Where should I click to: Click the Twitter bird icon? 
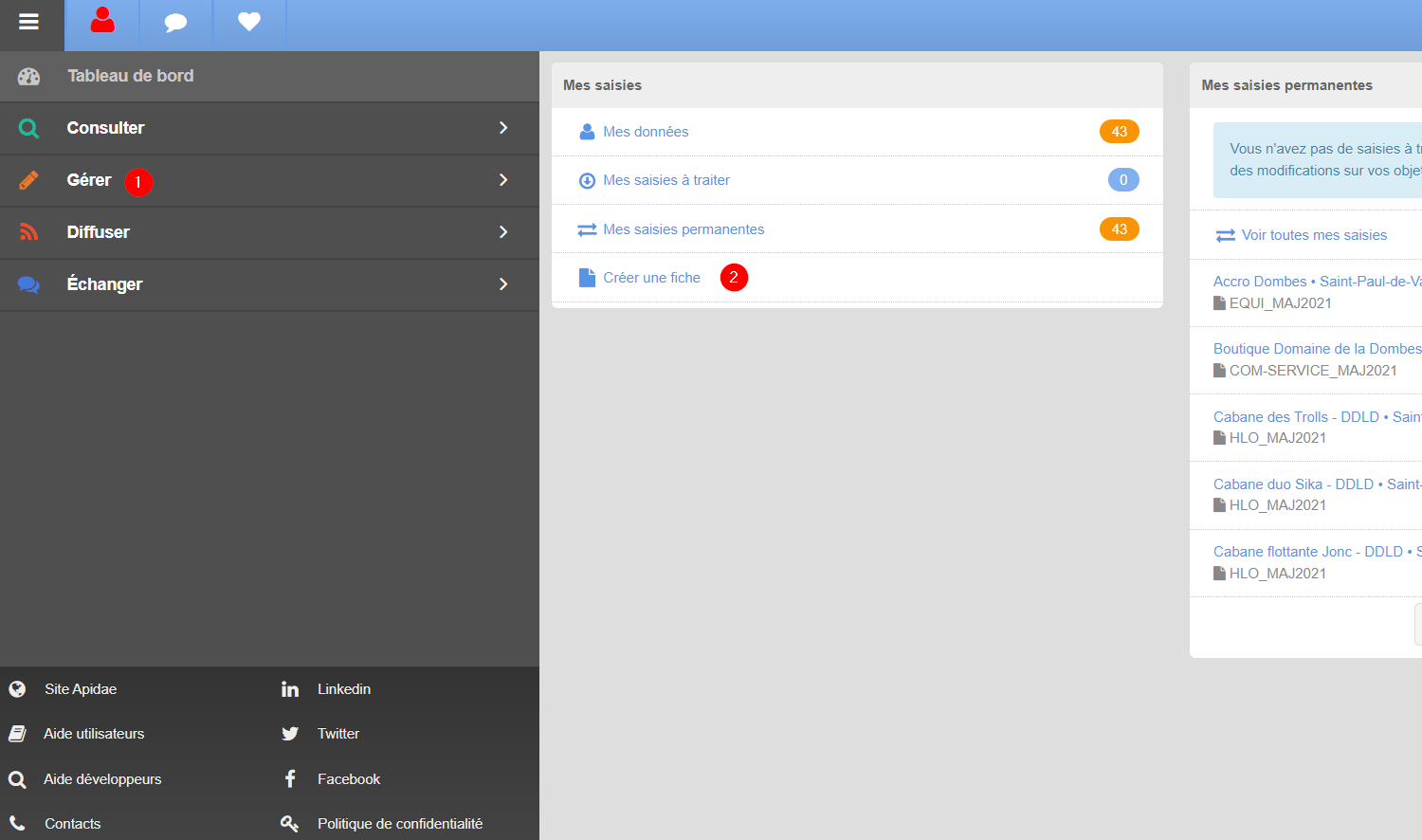[x=290, y=734]
